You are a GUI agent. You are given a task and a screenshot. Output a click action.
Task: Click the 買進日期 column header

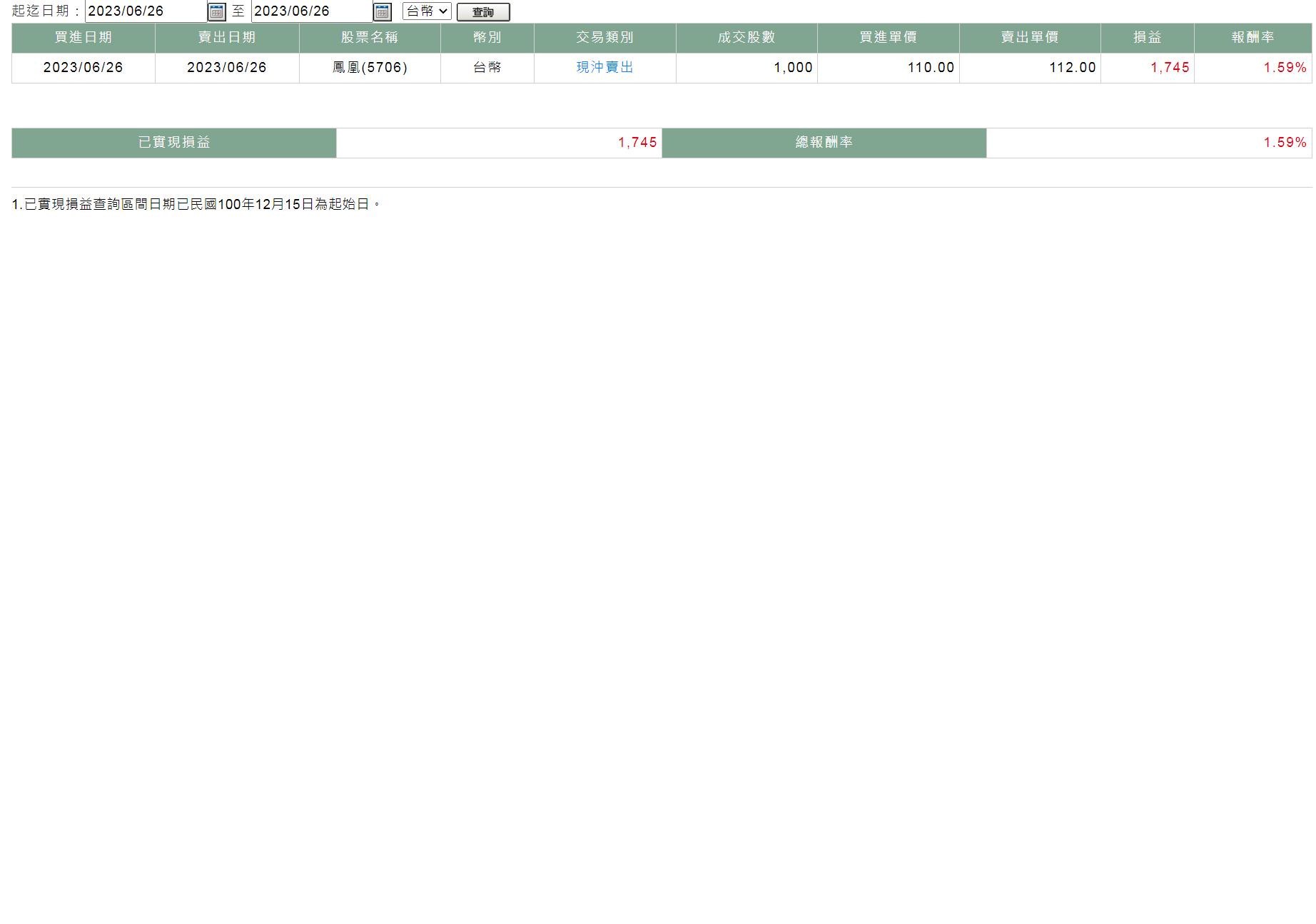pyautogui.click(x=83, y=38)
